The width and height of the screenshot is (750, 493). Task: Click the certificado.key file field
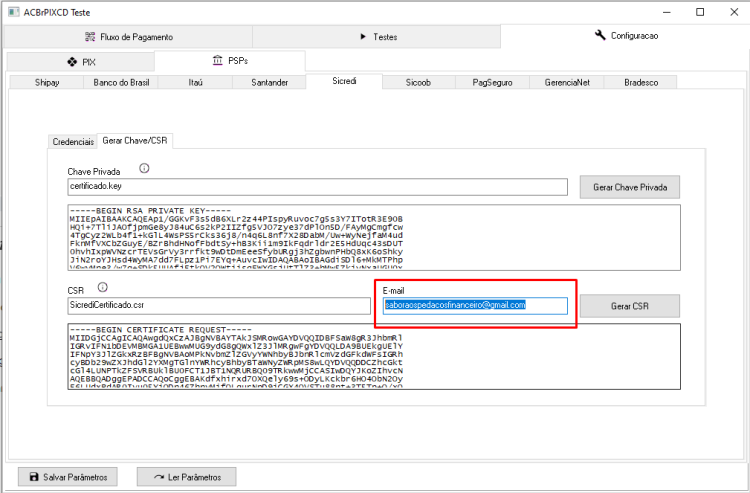(x=318, y=186)
